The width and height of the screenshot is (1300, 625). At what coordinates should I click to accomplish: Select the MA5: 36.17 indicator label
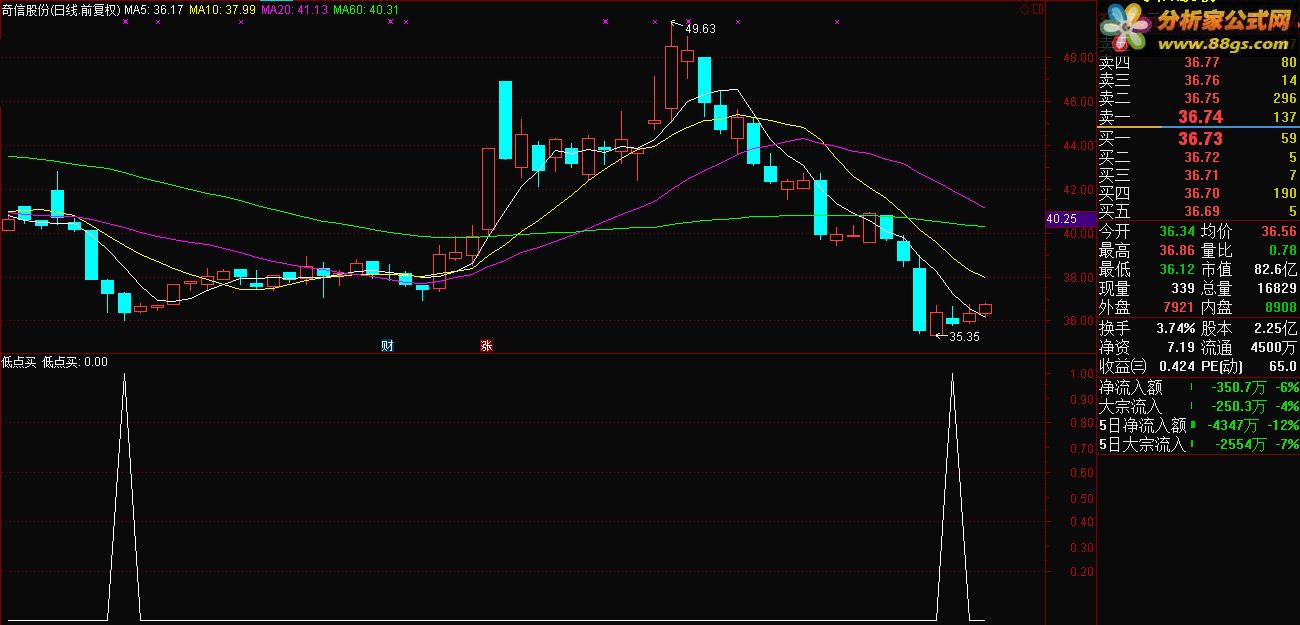(x=154, y=9)
